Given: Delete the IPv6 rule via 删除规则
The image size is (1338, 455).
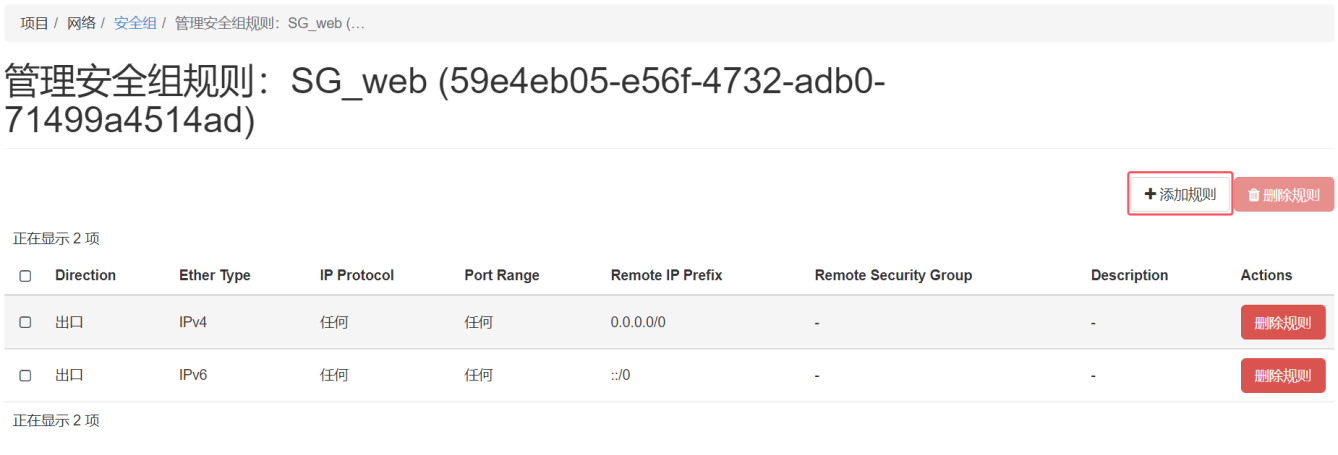Looking at the screenshot, I should click(x=1283, y=376).
